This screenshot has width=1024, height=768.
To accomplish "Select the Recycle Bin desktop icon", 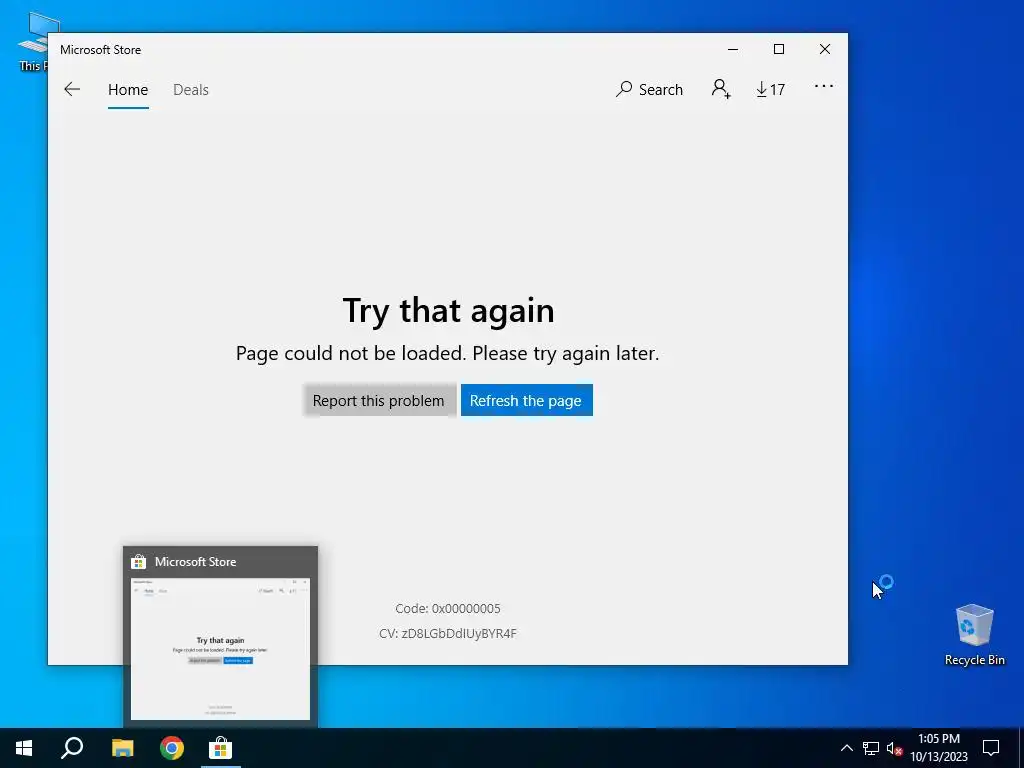I will point(974,634).
